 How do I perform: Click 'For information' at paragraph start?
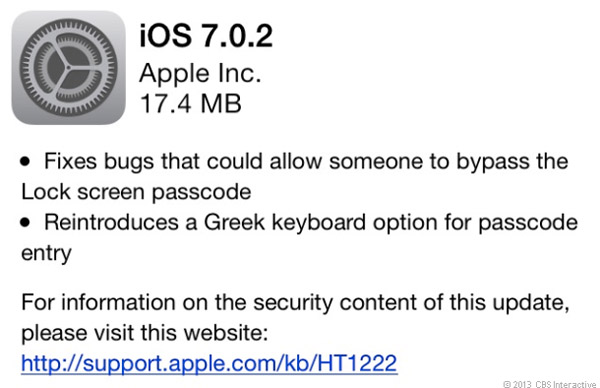(98, 302)
